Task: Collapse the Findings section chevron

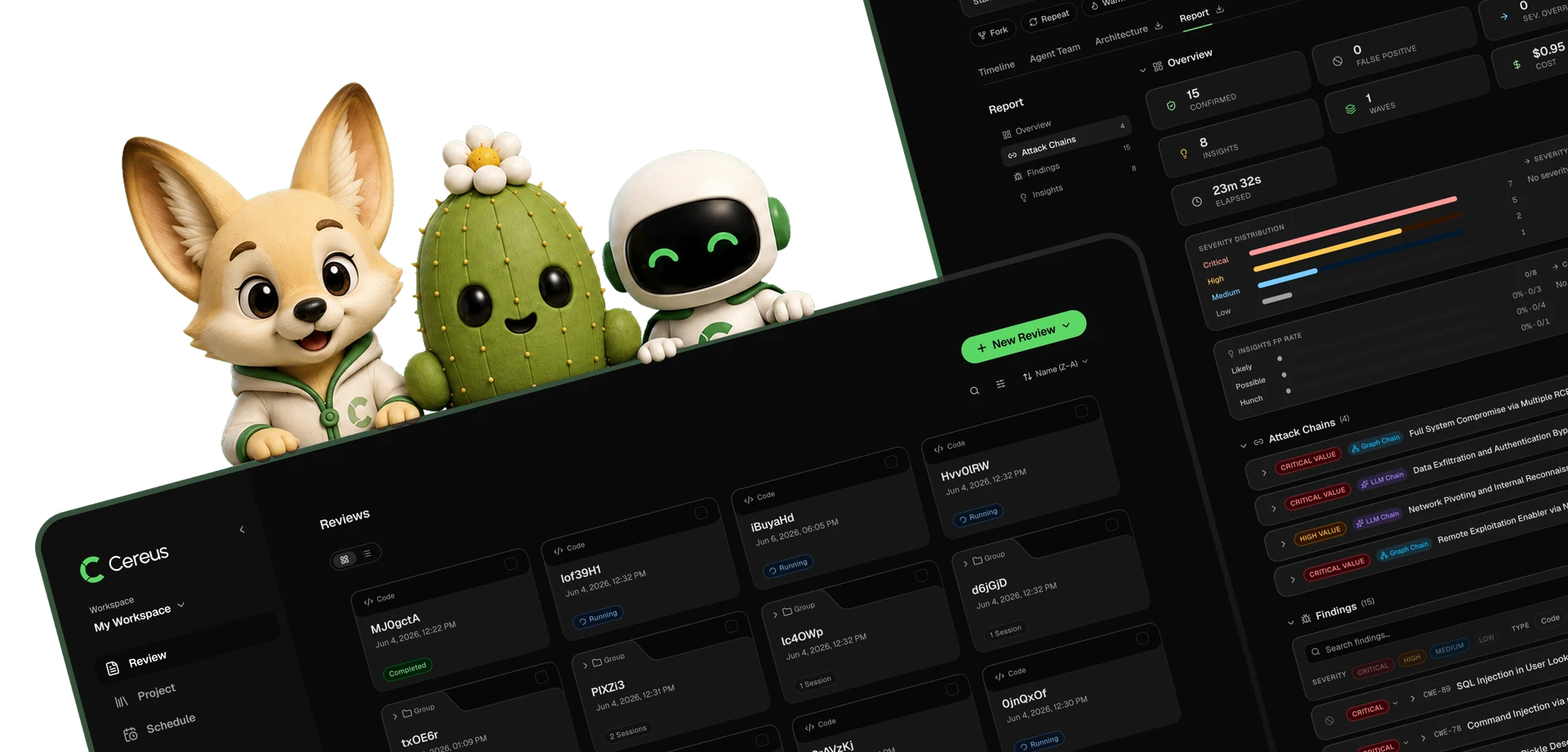Action: [1290, 622]
